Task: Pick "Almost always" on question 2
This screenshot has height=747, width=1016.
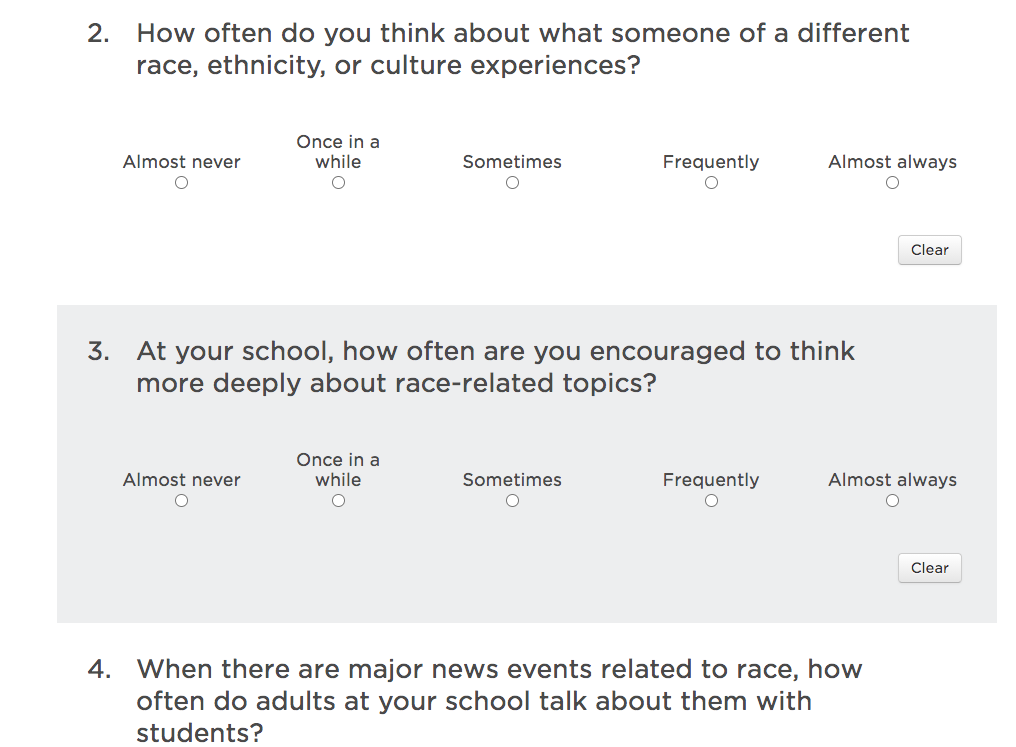Action: pos(891,182)
